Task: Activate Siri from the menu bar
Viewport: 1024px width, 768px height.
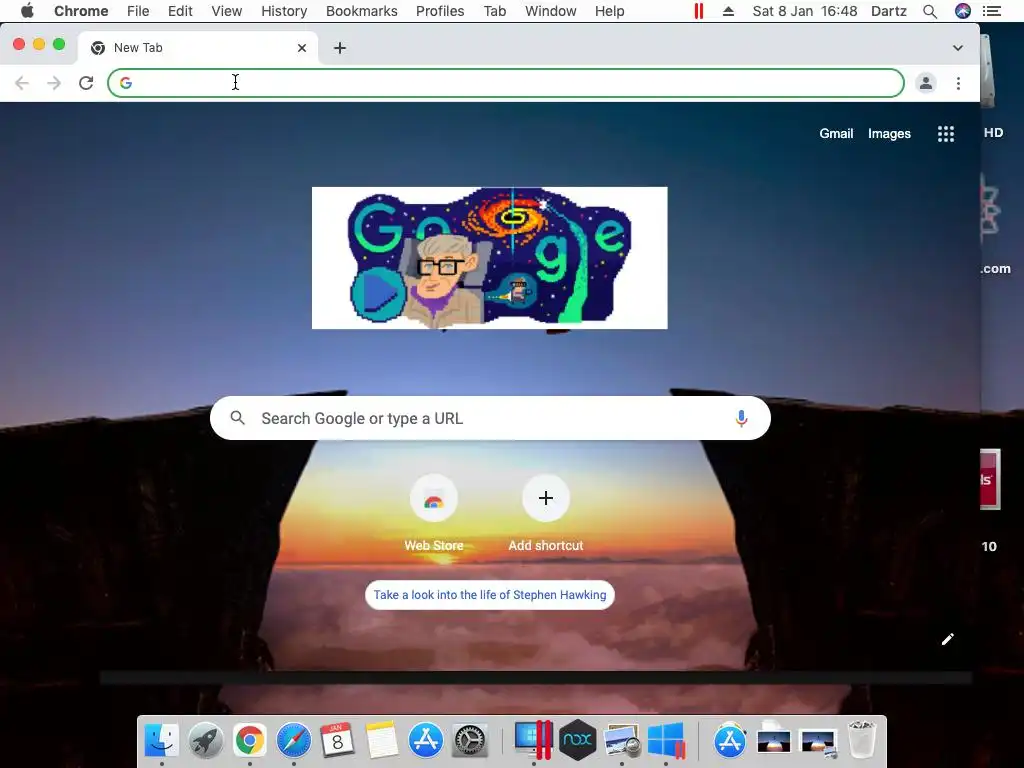Action: 963,11
